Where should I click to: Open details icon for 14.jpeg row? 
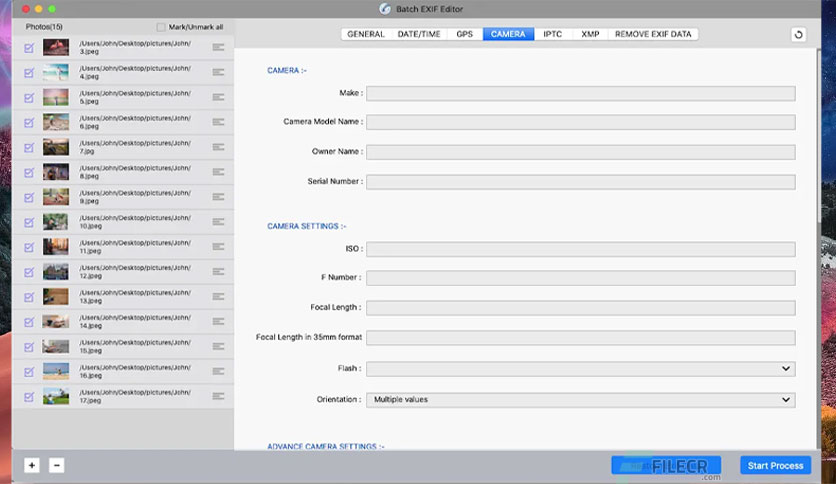point(218,321)
